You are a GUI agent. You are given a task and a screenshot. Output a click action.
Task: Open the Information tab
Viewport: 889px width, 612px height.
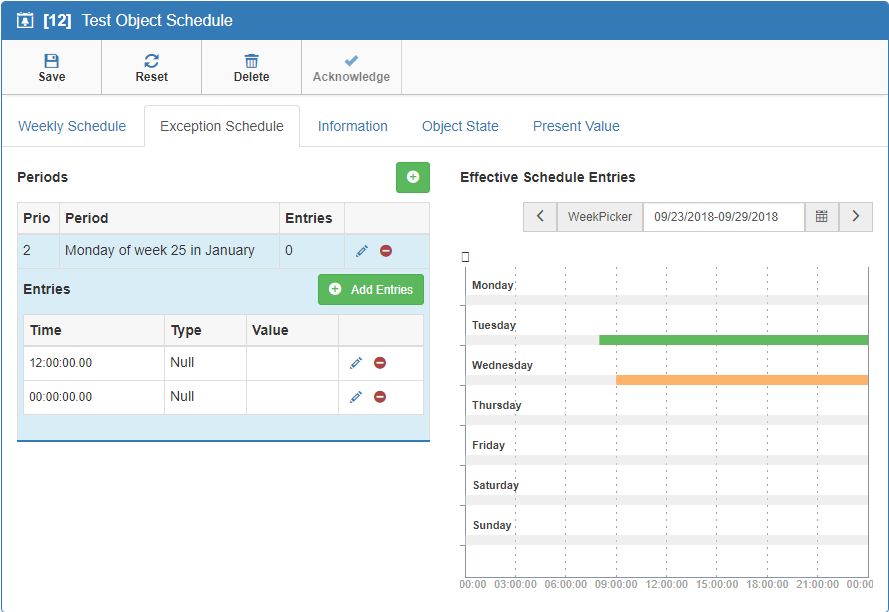tap(352, 126)
